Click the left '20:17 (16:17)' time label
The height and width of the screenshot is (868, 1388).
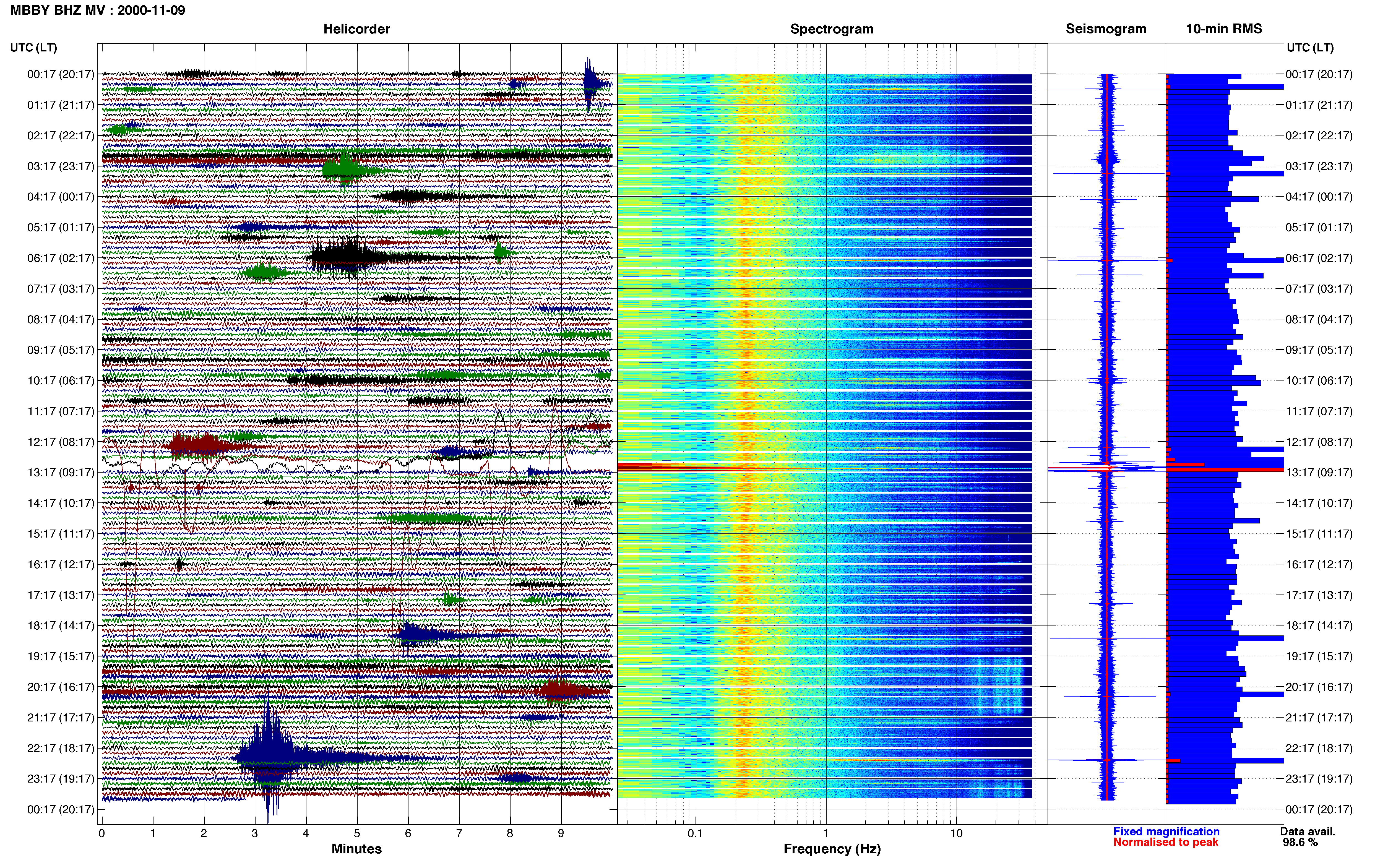[x=61, y=687]
